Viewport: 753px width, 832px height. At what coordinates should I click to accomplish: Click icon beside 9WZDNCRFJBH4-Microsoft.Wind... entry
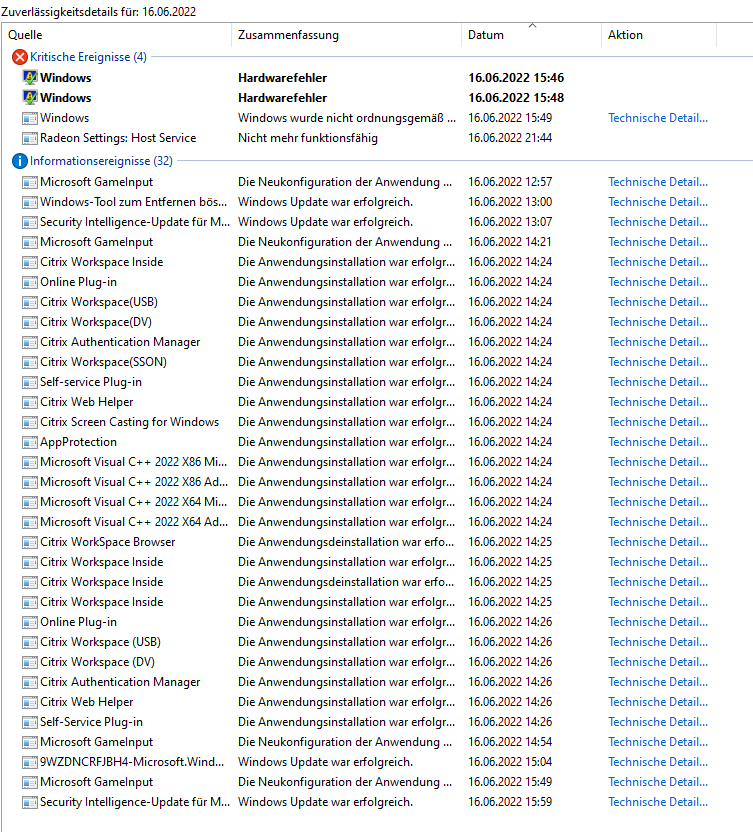click(x=30, y=762)
